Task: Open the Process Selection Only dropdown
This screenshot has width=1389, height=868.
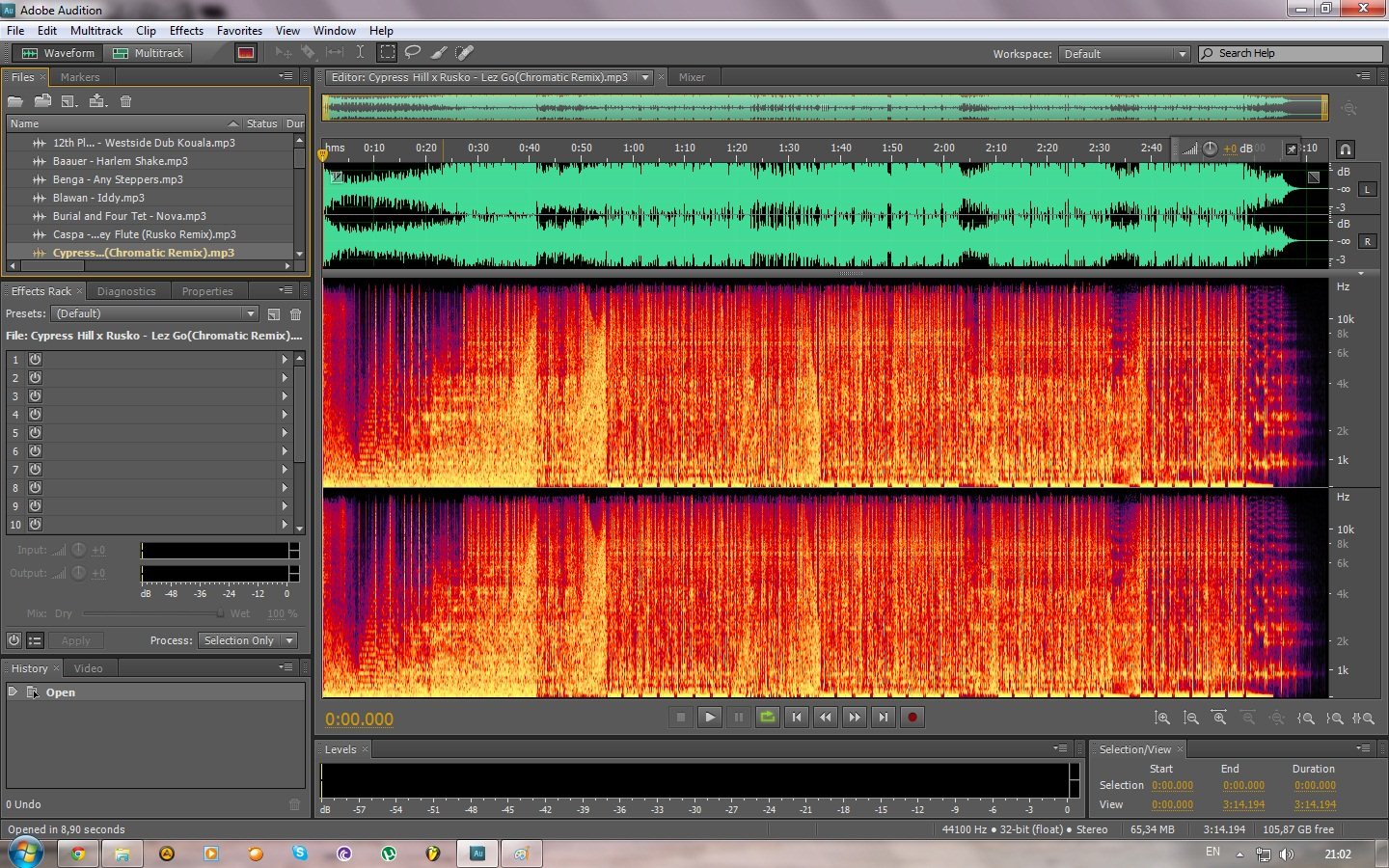Action: (247, 640)
